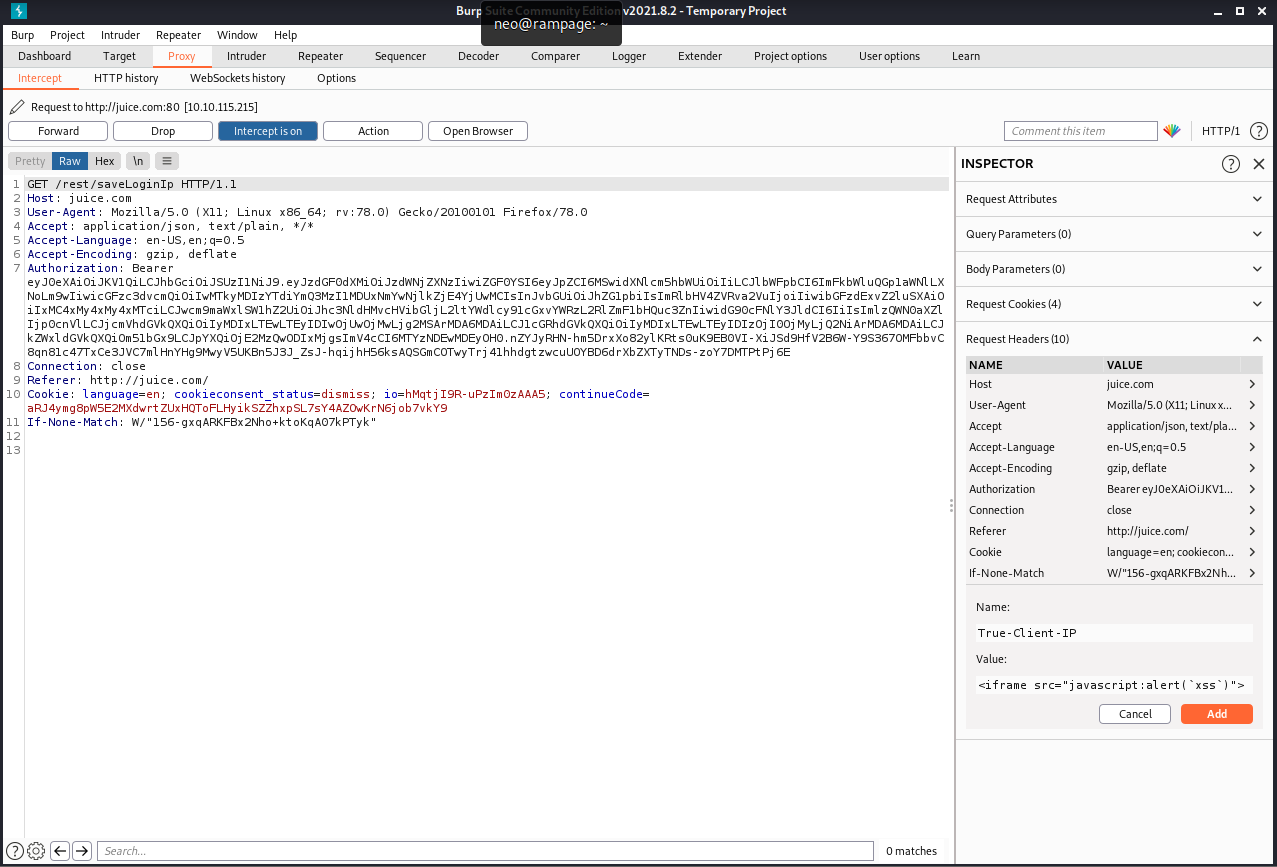Open the Help menu
Viewport: 1277px width, 867px height.
point(285,35)
